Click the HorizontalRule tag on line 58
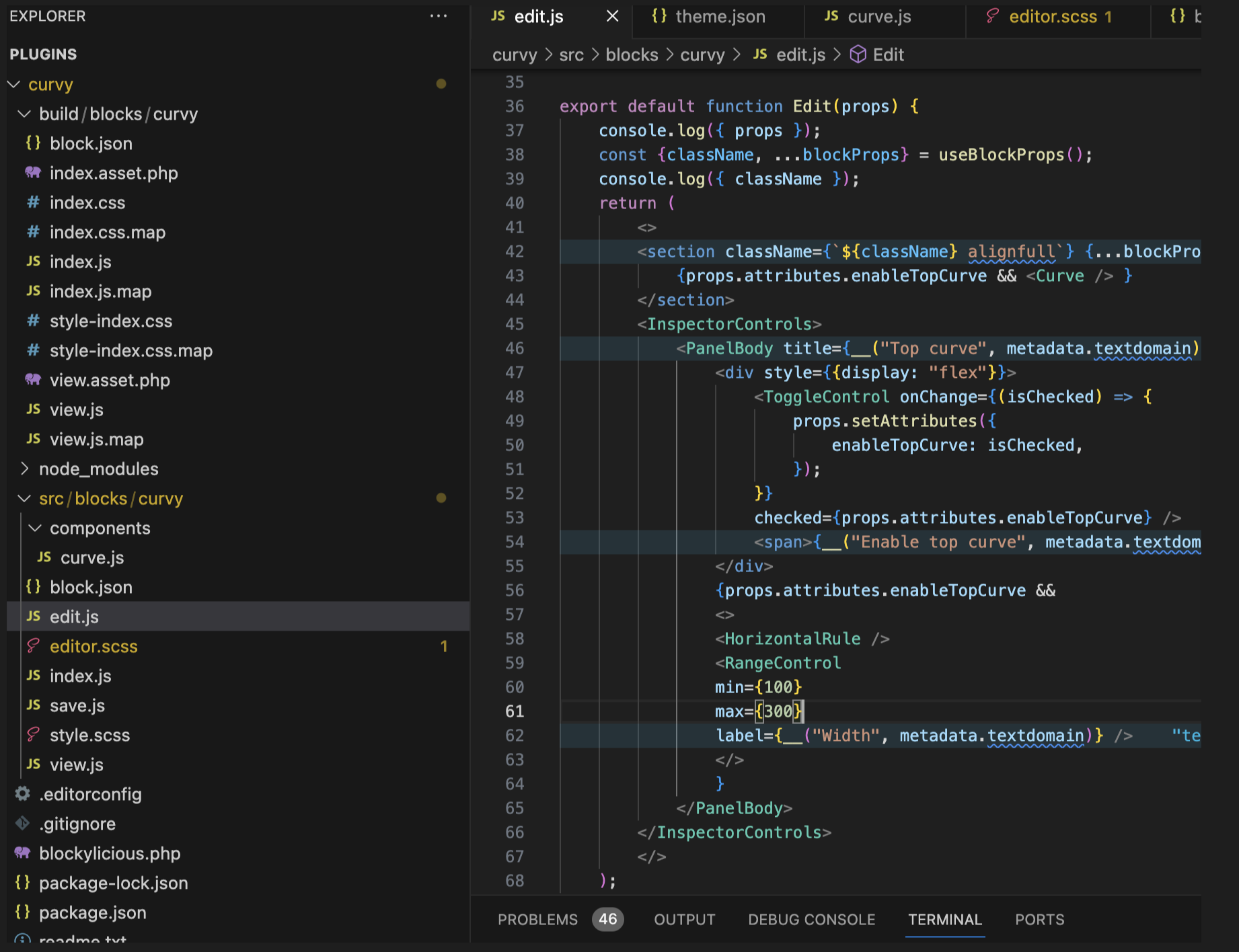The width and height of the screenshot is (1239, 952). point(792,639)
